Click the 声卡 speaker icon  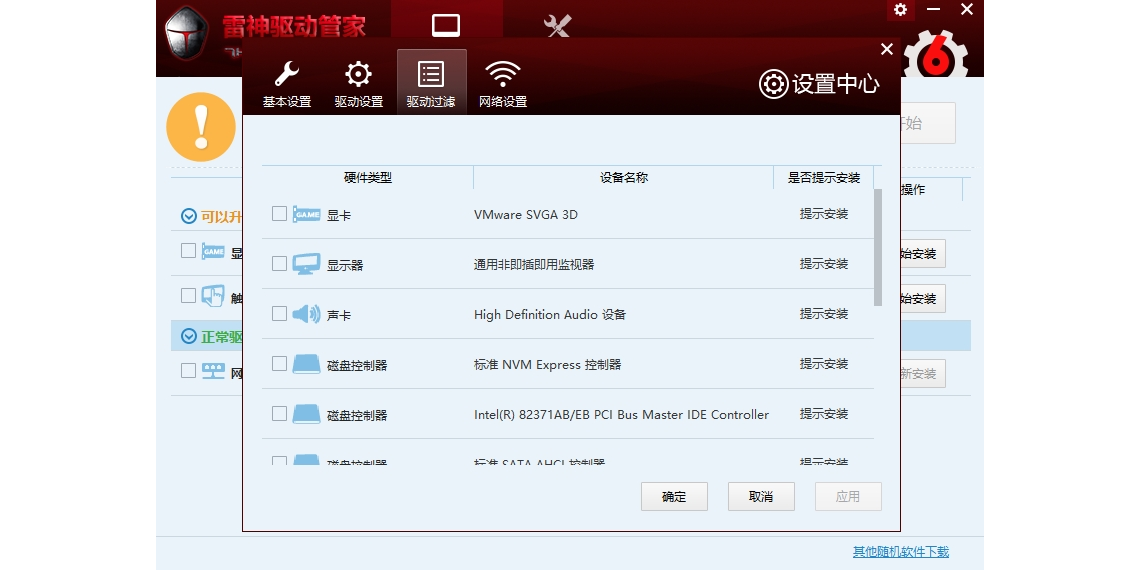pos(306,314)
